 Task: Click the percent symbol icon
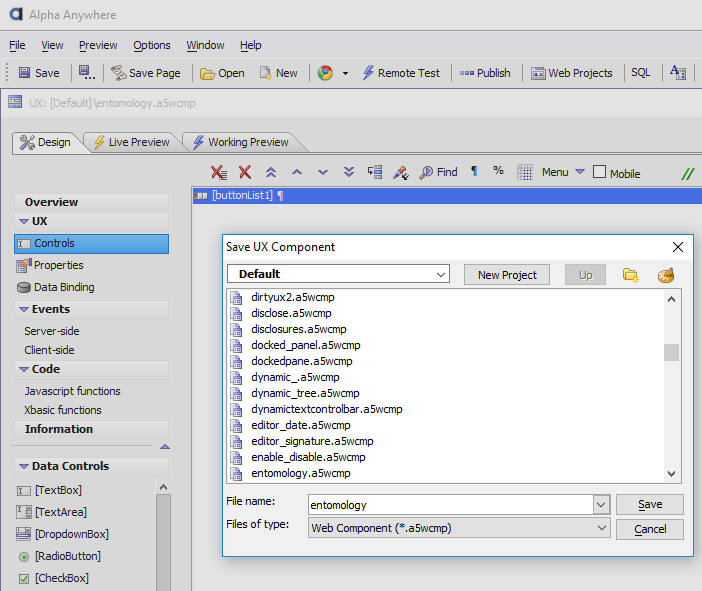[x=498, y=171]
